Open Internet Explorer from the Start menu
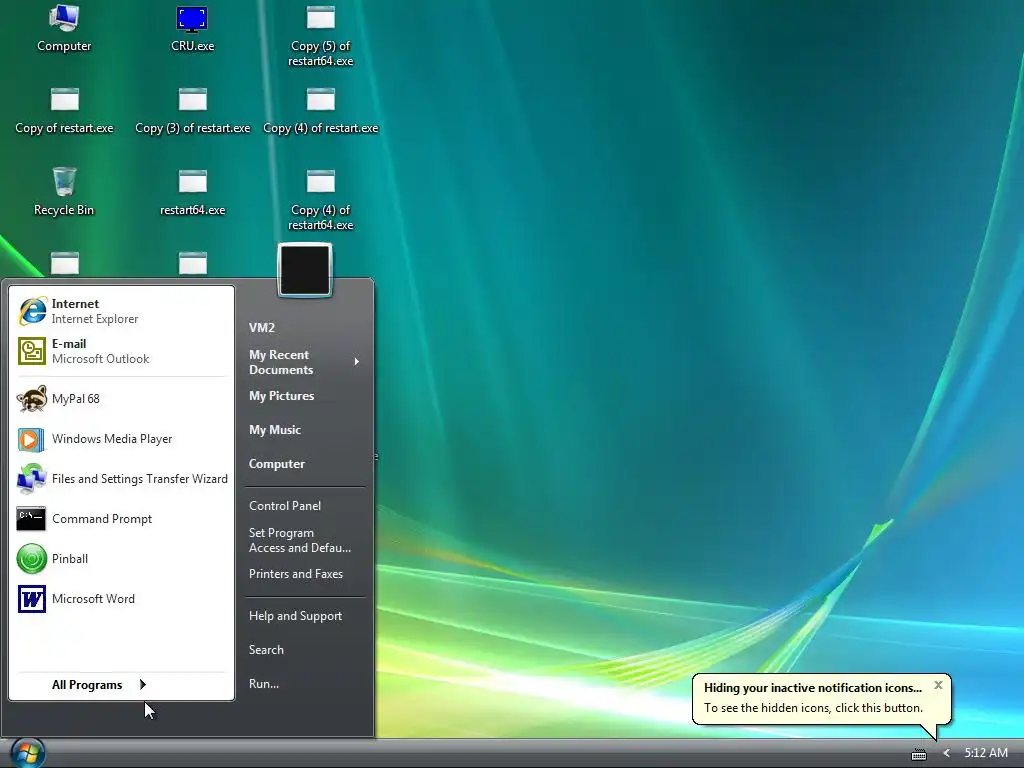Image resolution: width=1024 pixels, height=768 pixels. point(122,311)
